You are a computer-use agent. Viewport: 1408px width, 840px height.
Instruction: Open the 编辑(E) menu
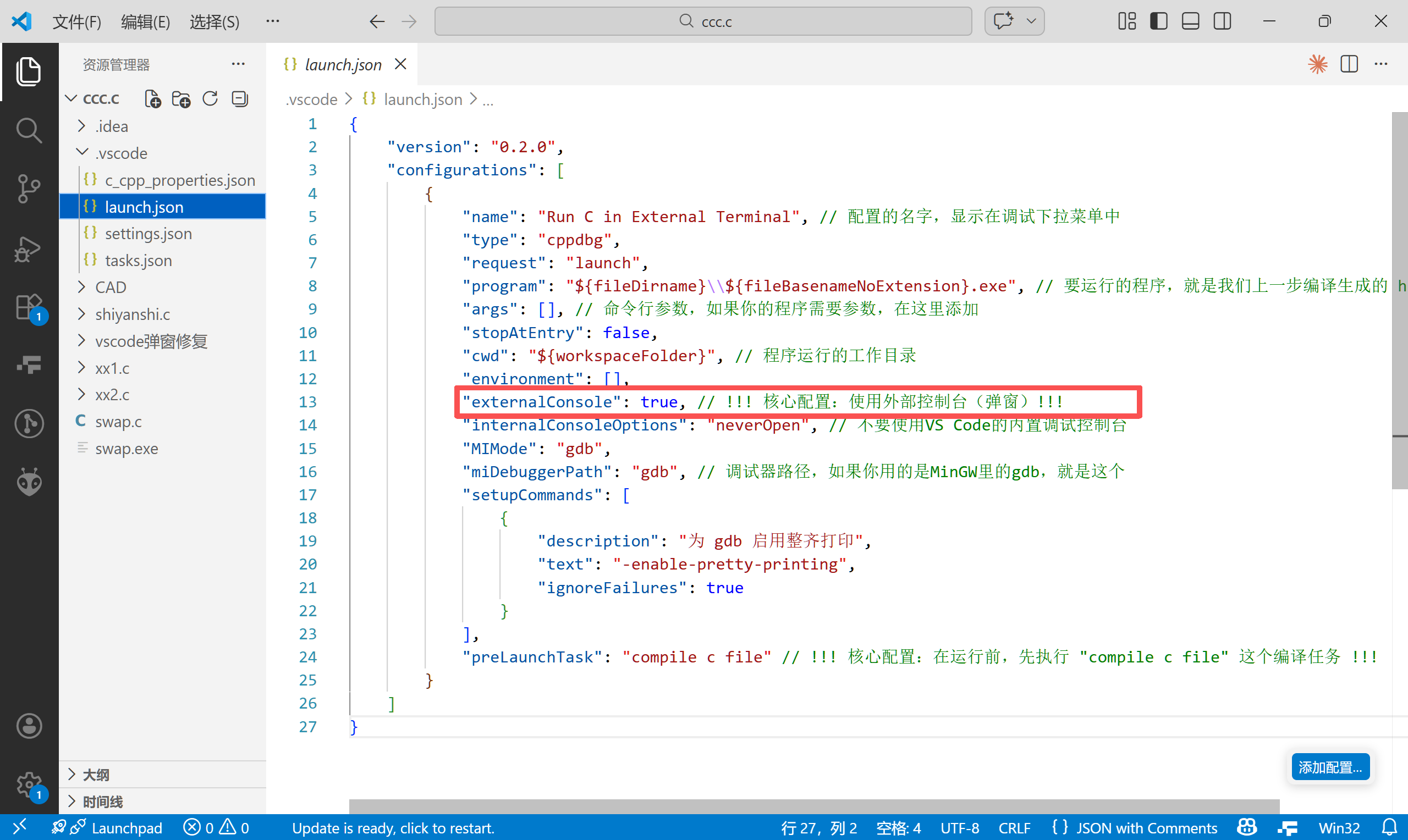146,21
